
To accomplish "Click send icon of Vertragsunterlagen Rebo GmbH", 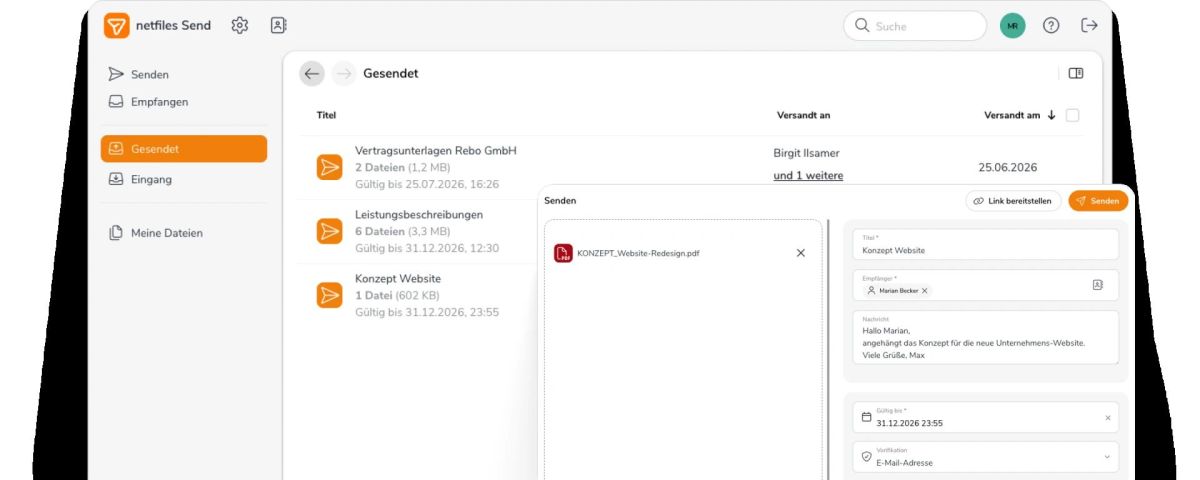I will tap(329, 167).
